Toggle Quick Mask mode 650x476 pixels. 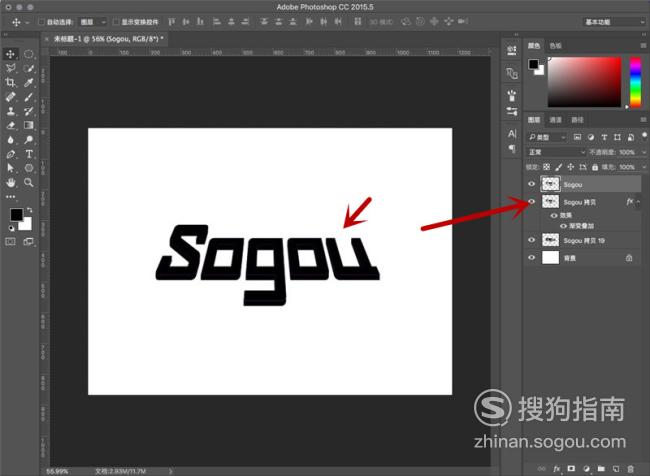(10, 241)
